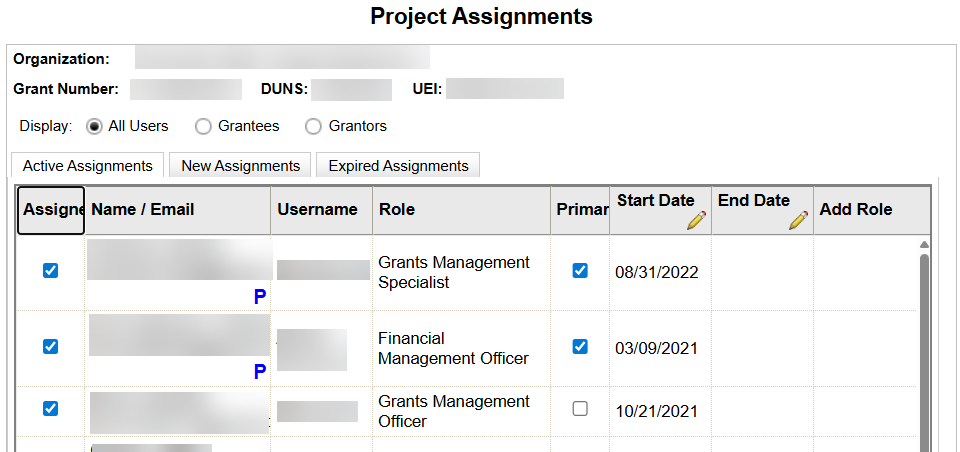Click the Username column header
The width and height of the screenshot is (960, 452).
pos(317,210)
